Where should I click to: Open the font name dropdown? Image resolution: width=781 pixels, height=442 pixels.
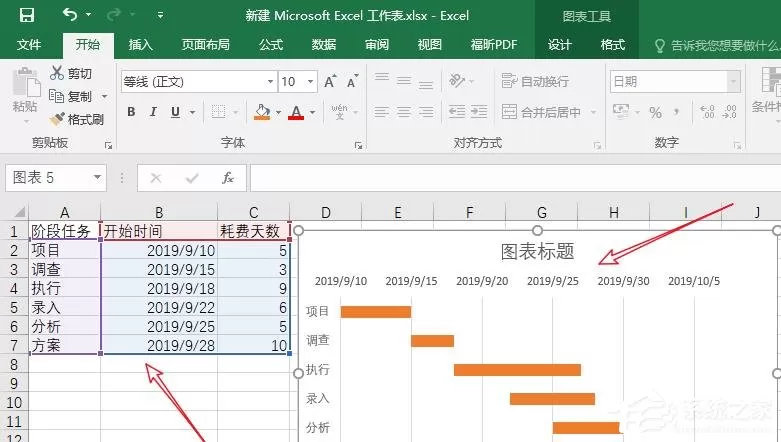tap(270, 81)
